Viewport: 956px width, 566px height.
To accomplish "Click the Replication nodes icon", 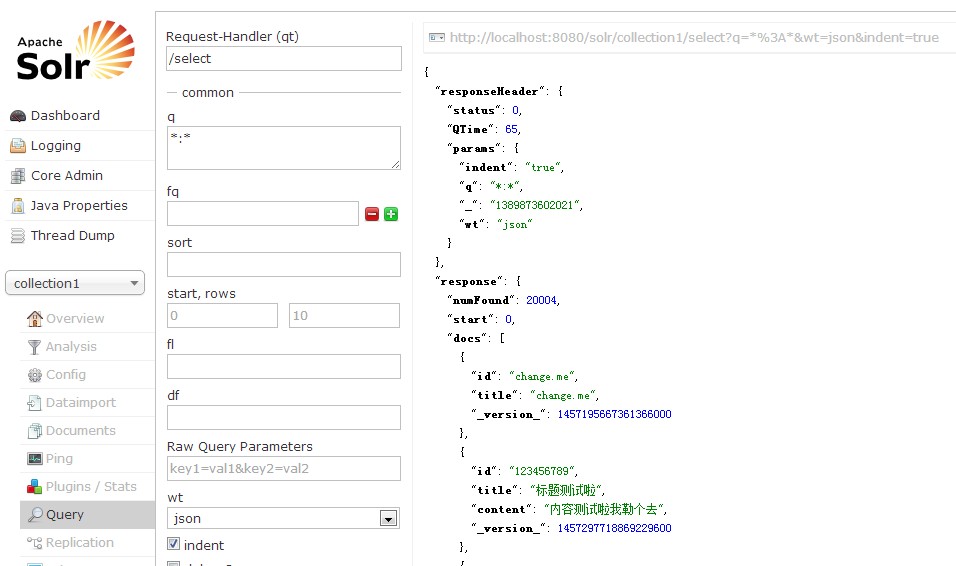I will [x=35, y=543].
